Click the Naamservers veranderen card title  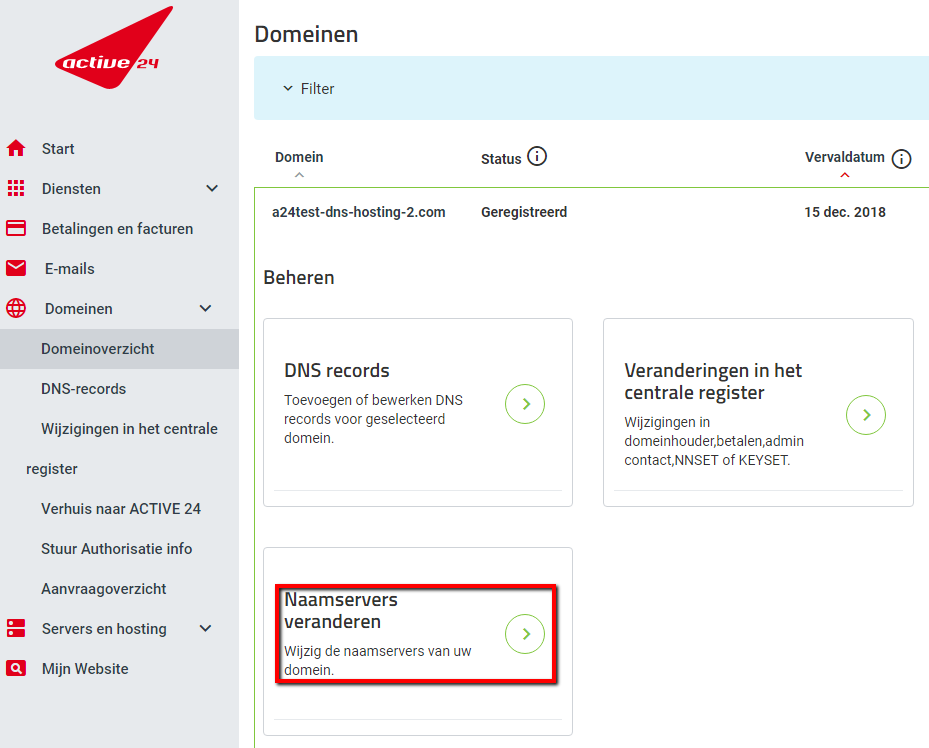click(x=341, y=611)
